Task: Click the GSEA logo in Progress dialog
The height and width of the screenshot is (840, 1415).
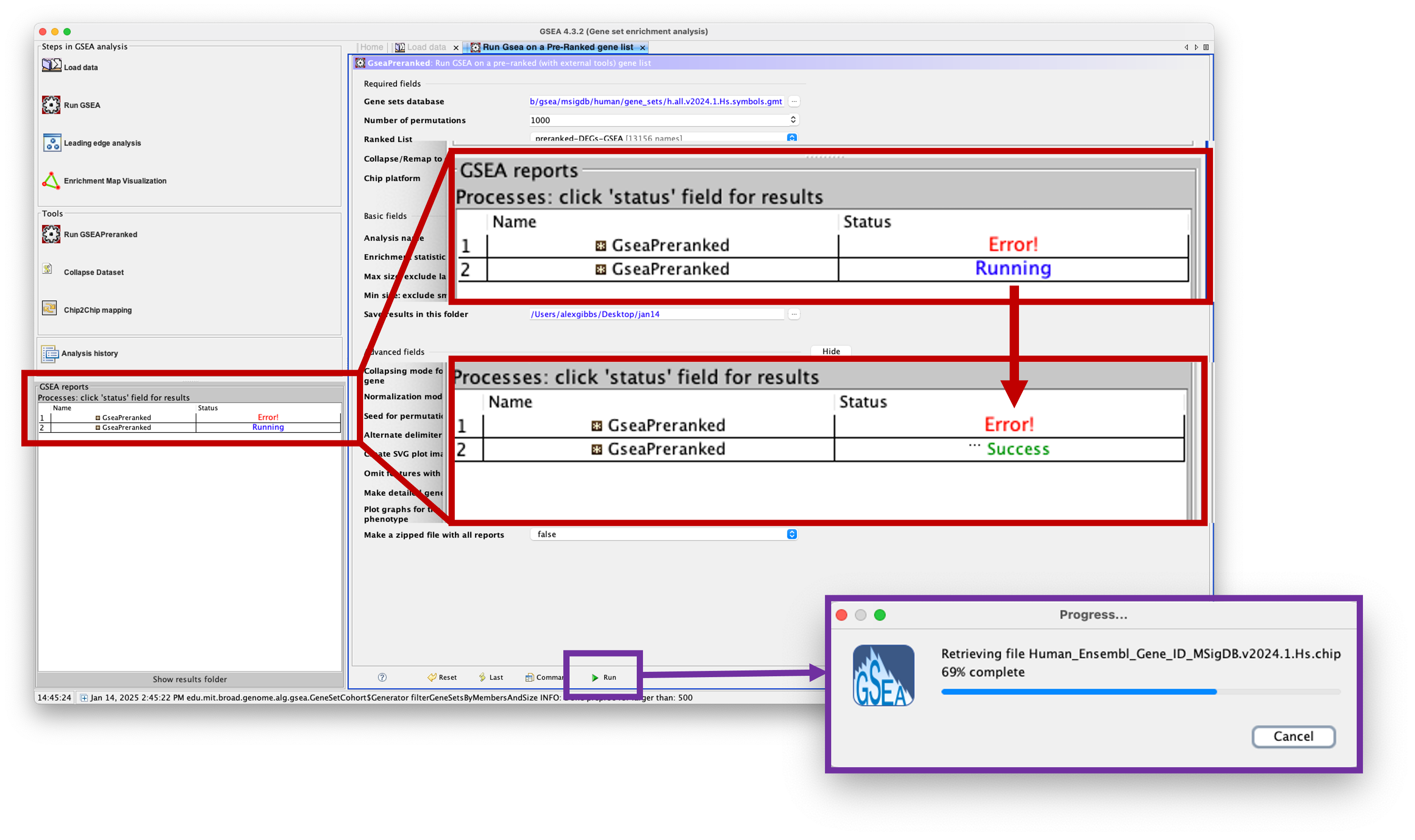Action: click(x=883, y=675)
